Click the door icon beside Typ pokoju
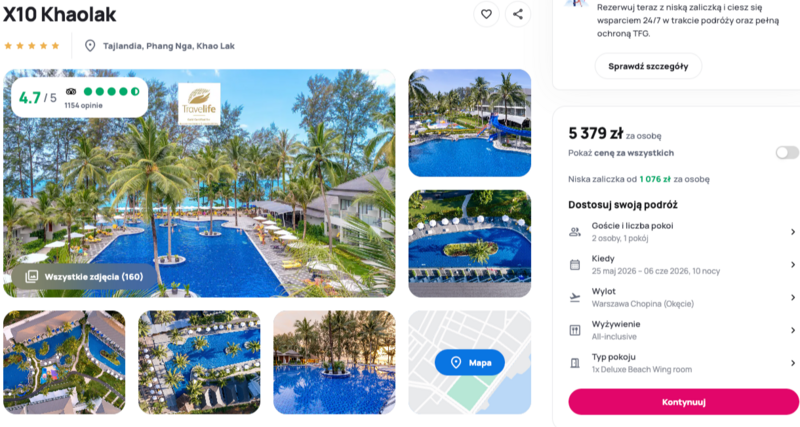 point(575,363)
